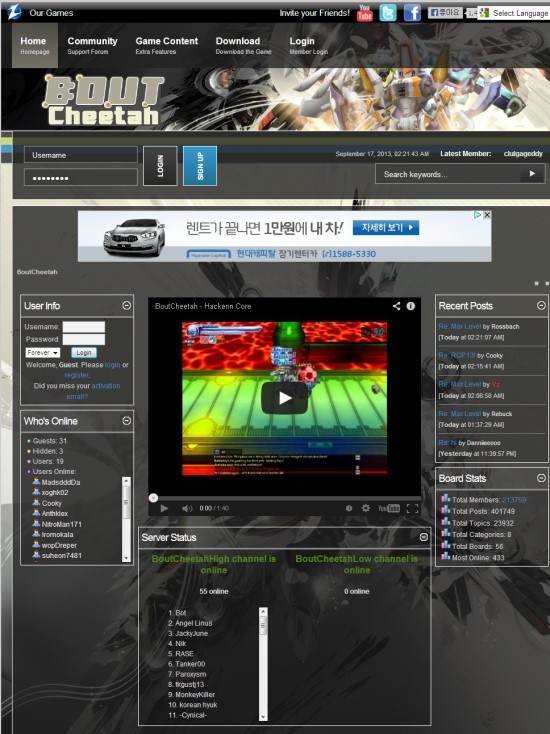Open the Facebook icon in top bar
550x734 pixels.
click(x=412, y=13)
